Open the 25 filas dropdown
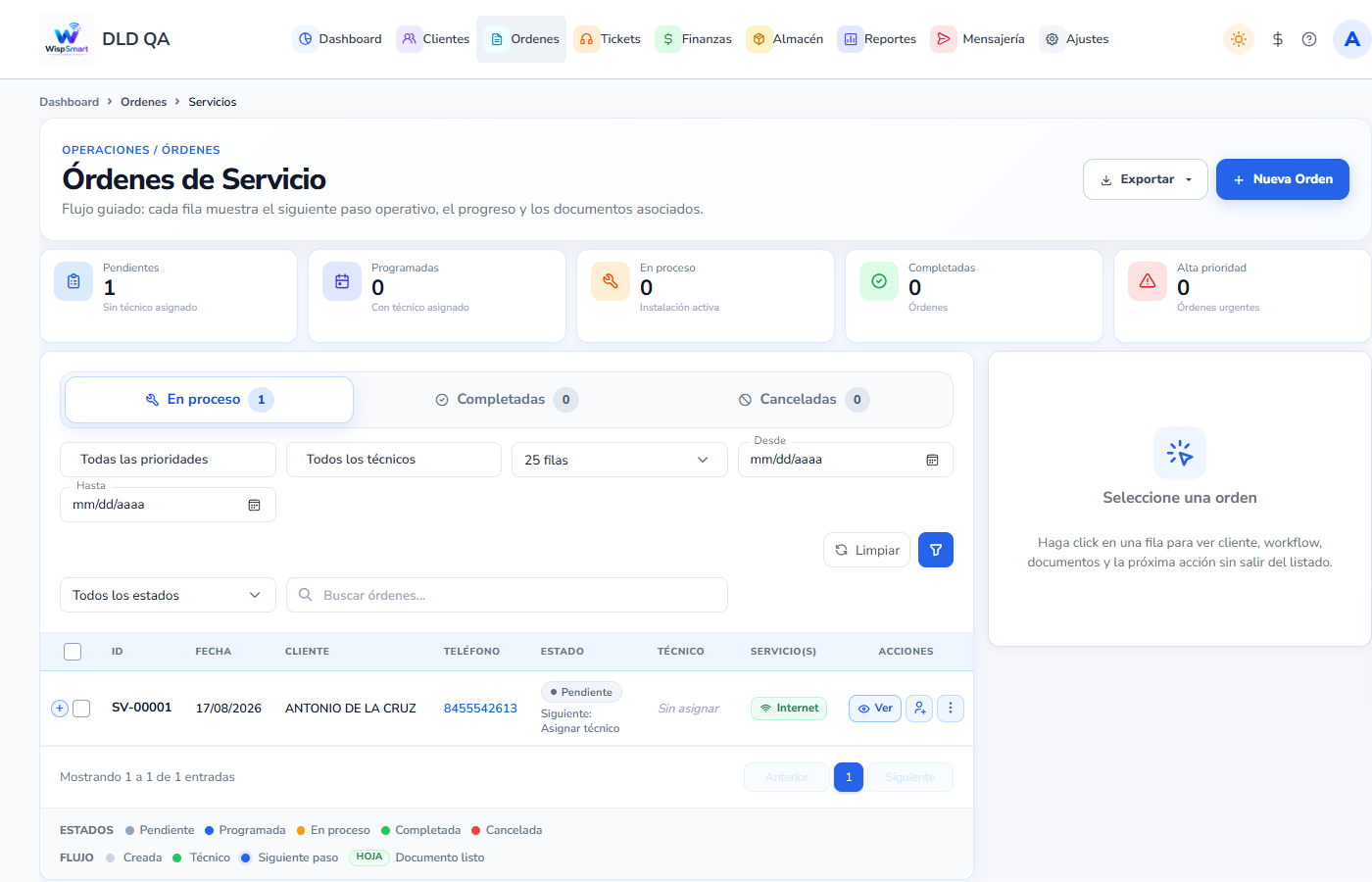The width and height of the screenshot is (1372, 882). click(x=619, y=460)
